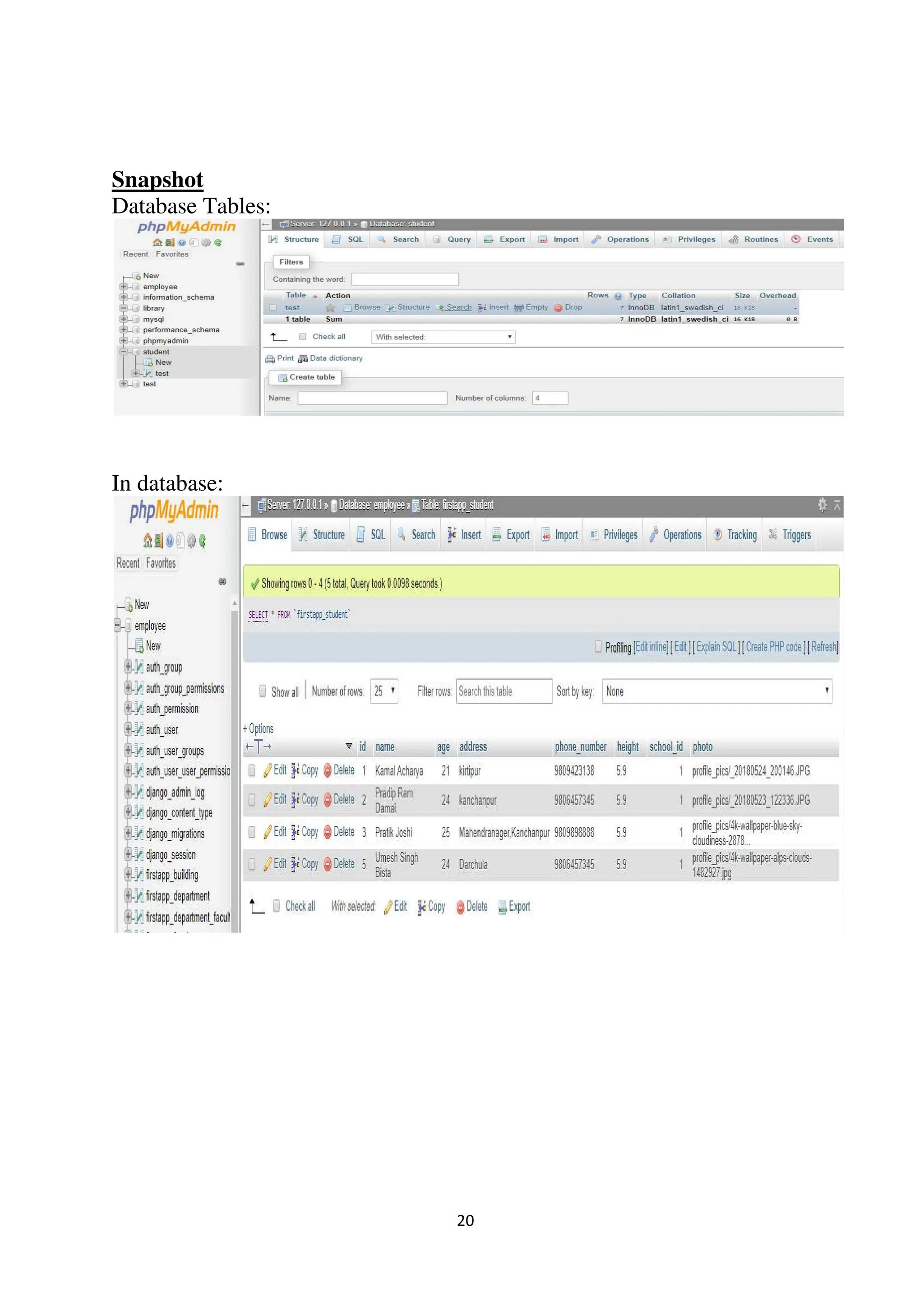924x1307 pixels.
Task: Click the lower navigation tree scrollbar up arrow
Action: (x=235, y=603)
